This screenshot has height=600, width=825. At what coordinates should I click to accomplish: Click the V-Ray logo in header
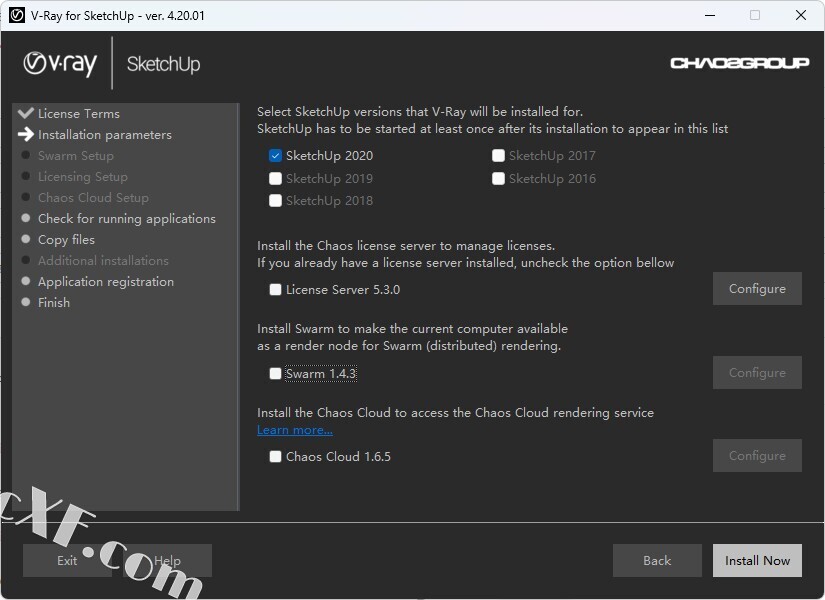(x=60, y=64)
